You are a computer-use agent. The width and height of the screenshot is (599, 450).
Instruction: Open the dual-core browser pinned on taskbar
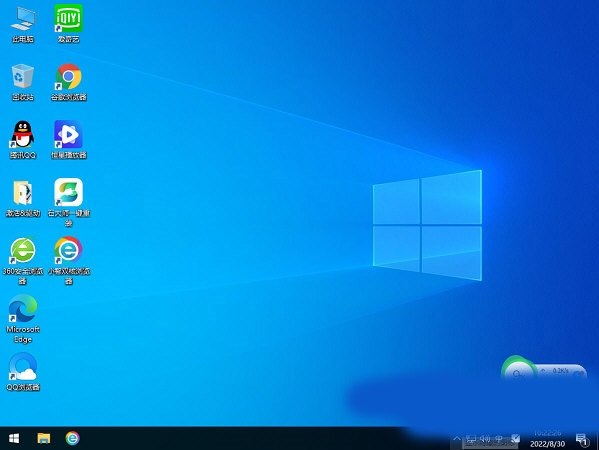click(73, 438)
